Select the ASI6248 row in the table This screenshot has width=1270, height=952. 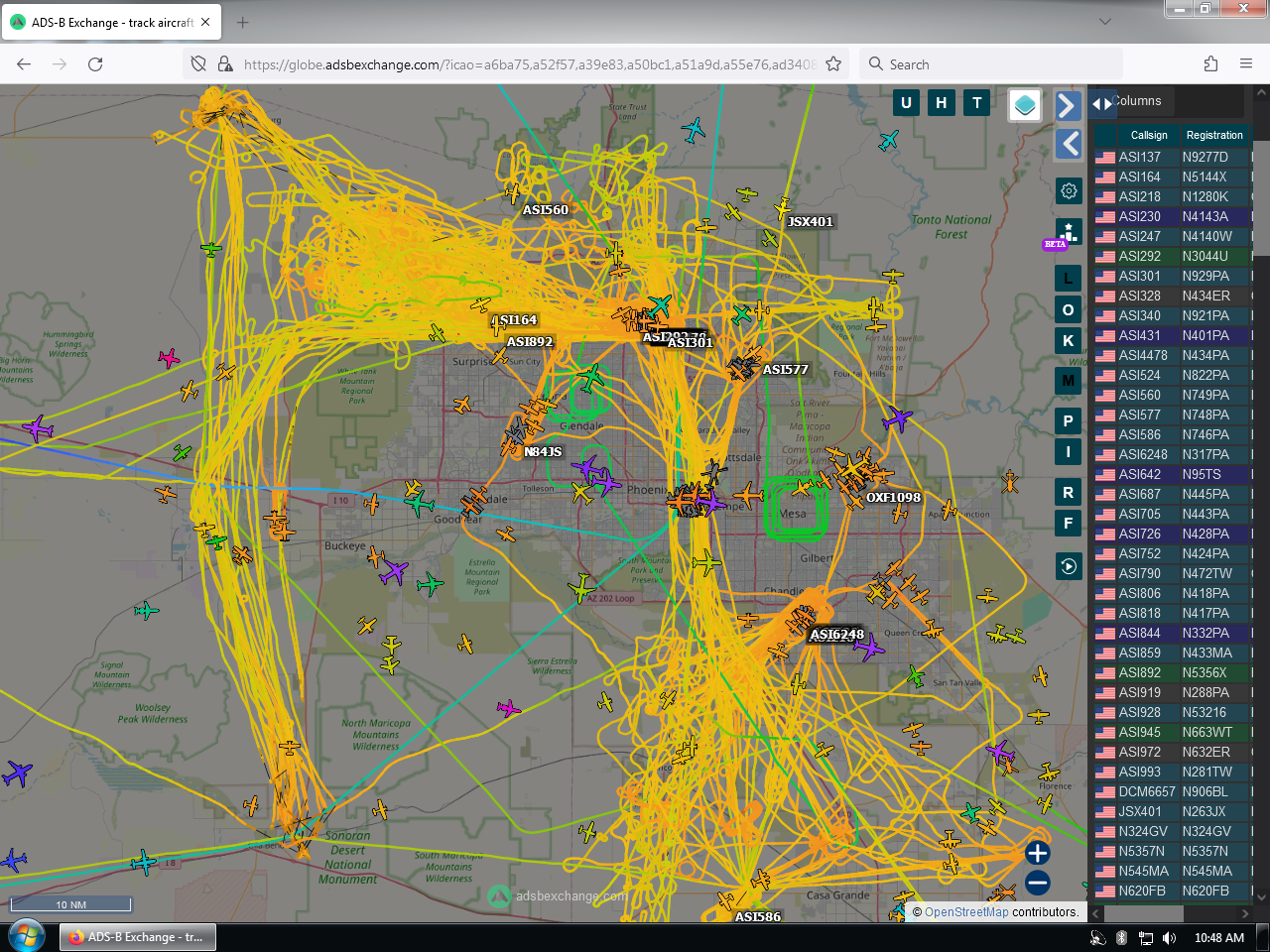coord(1173,454)
